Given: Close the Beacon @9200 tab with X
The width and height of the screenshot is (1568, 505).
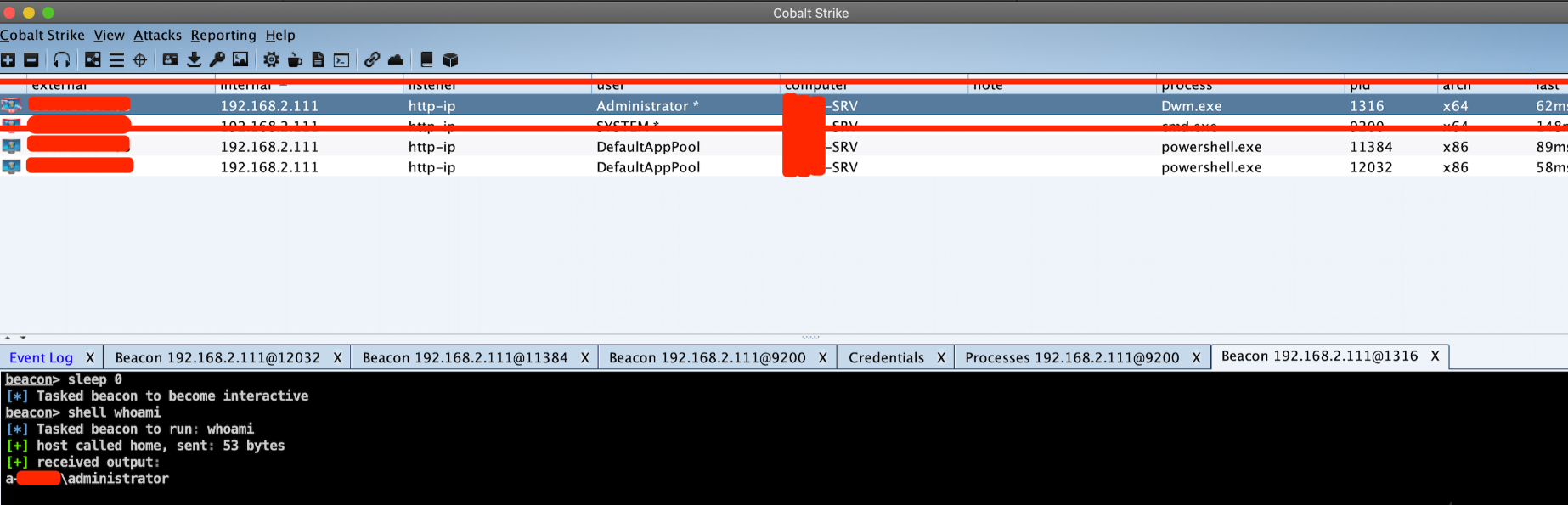Looking at the screenshot, I should coord(822,358).
